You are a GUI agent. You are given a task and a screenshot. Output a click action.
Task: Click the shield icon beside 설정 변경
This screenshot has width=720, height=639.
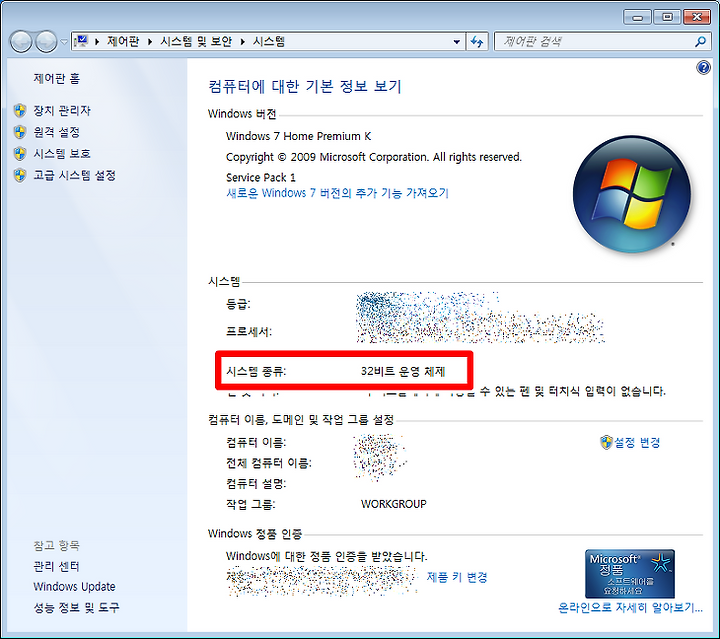pos(606,443)
